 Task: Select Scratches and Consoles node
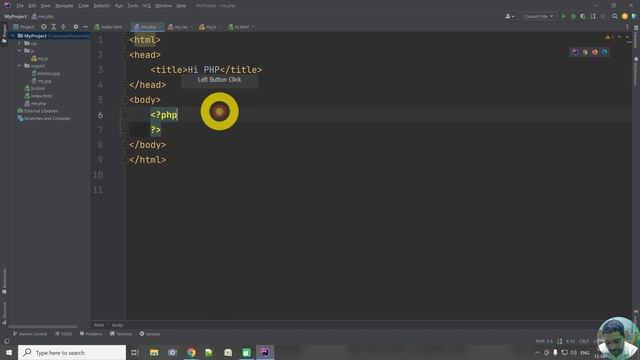44,118
